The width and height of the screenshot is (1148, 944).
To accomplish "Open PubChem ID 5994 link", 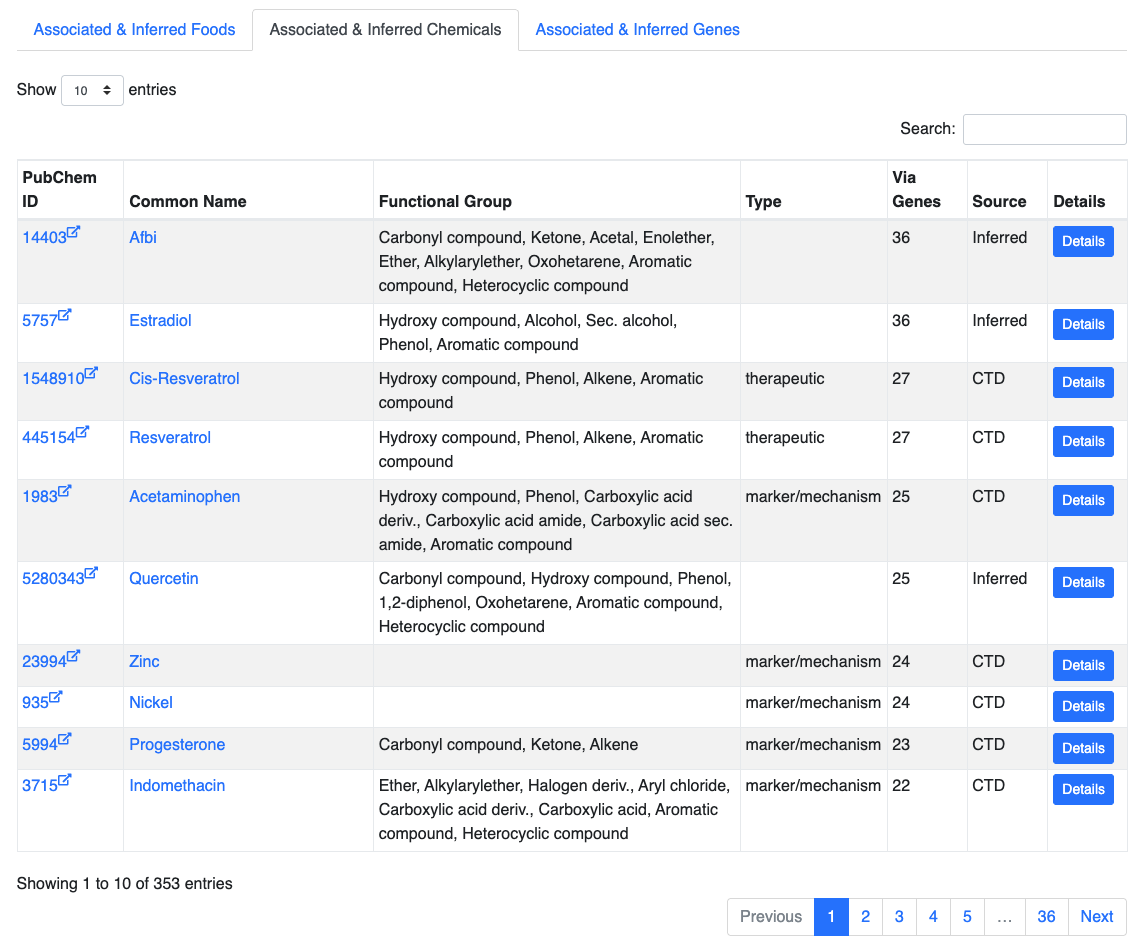I will (x=40, y=745).
